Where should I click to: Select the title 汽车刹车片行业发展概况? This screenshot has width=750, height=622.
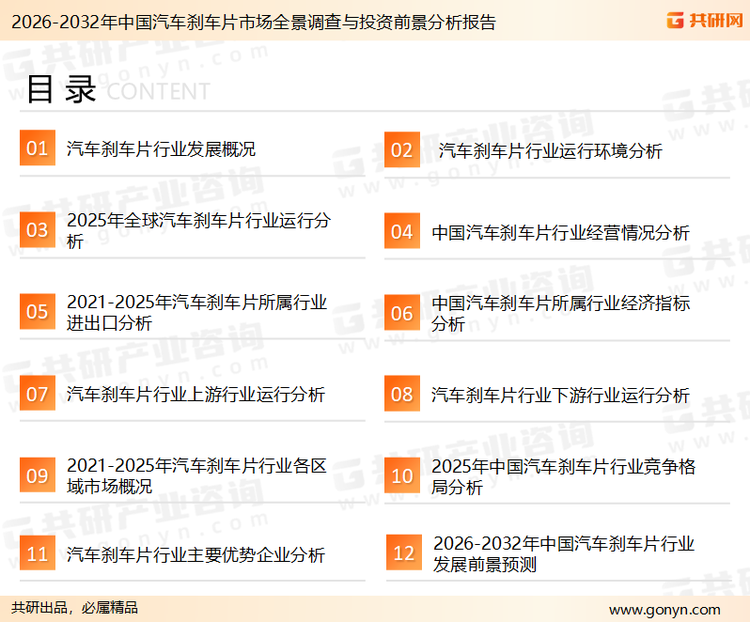coord(161,149)
